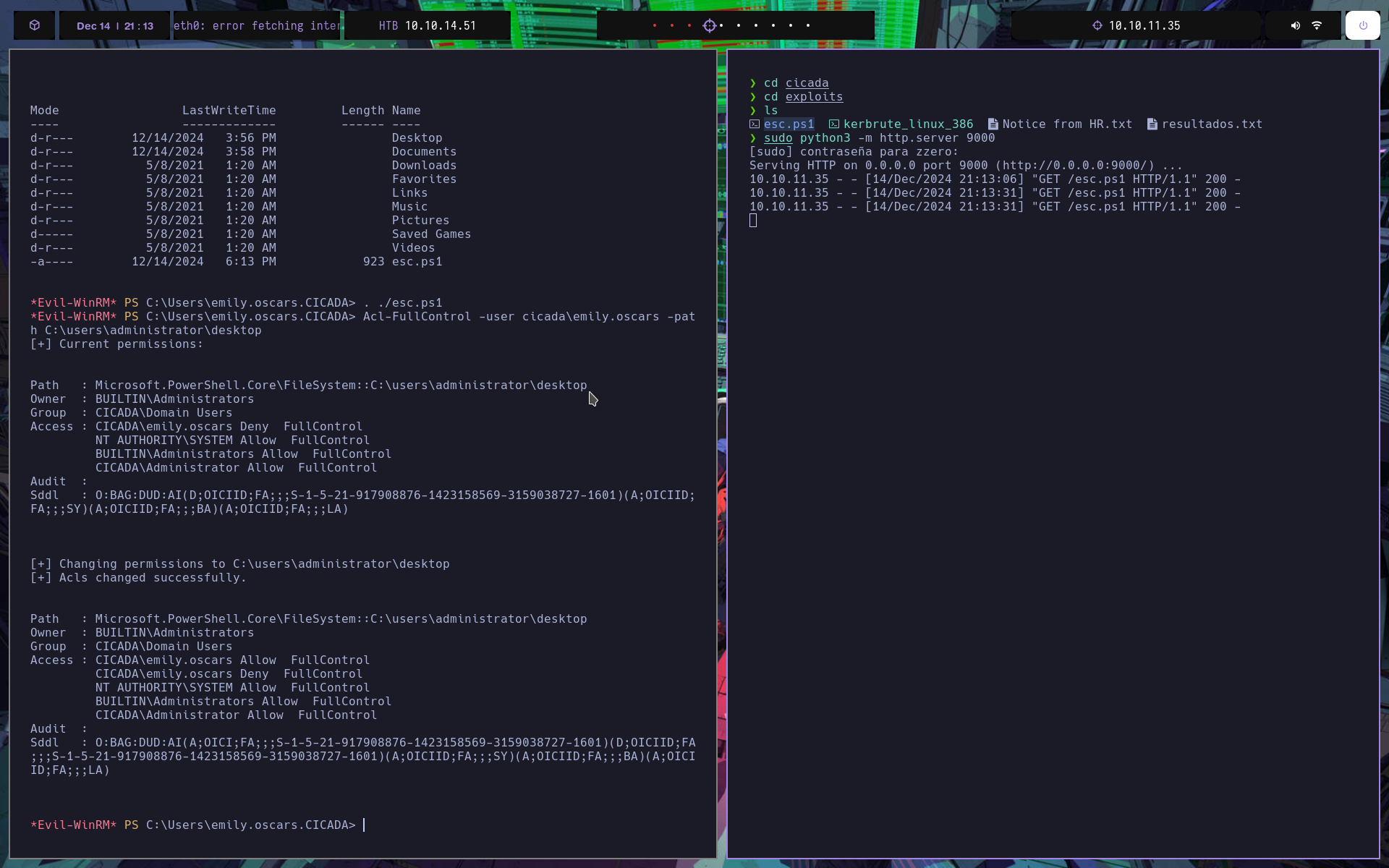Click the 'Favorites' directory row
The width and height of the screenshot is (1389, 868).
pos(244,179)
